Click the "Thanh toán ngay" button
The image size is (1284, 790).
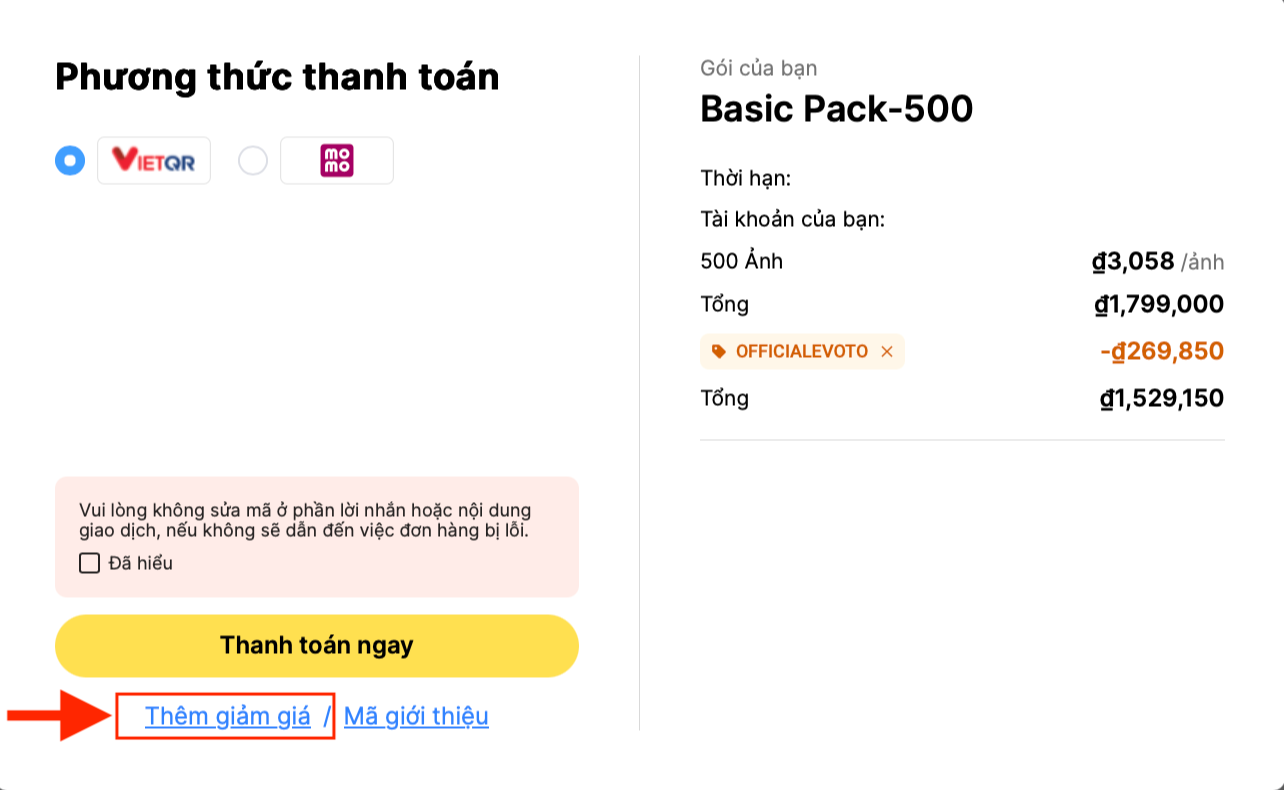317,646
